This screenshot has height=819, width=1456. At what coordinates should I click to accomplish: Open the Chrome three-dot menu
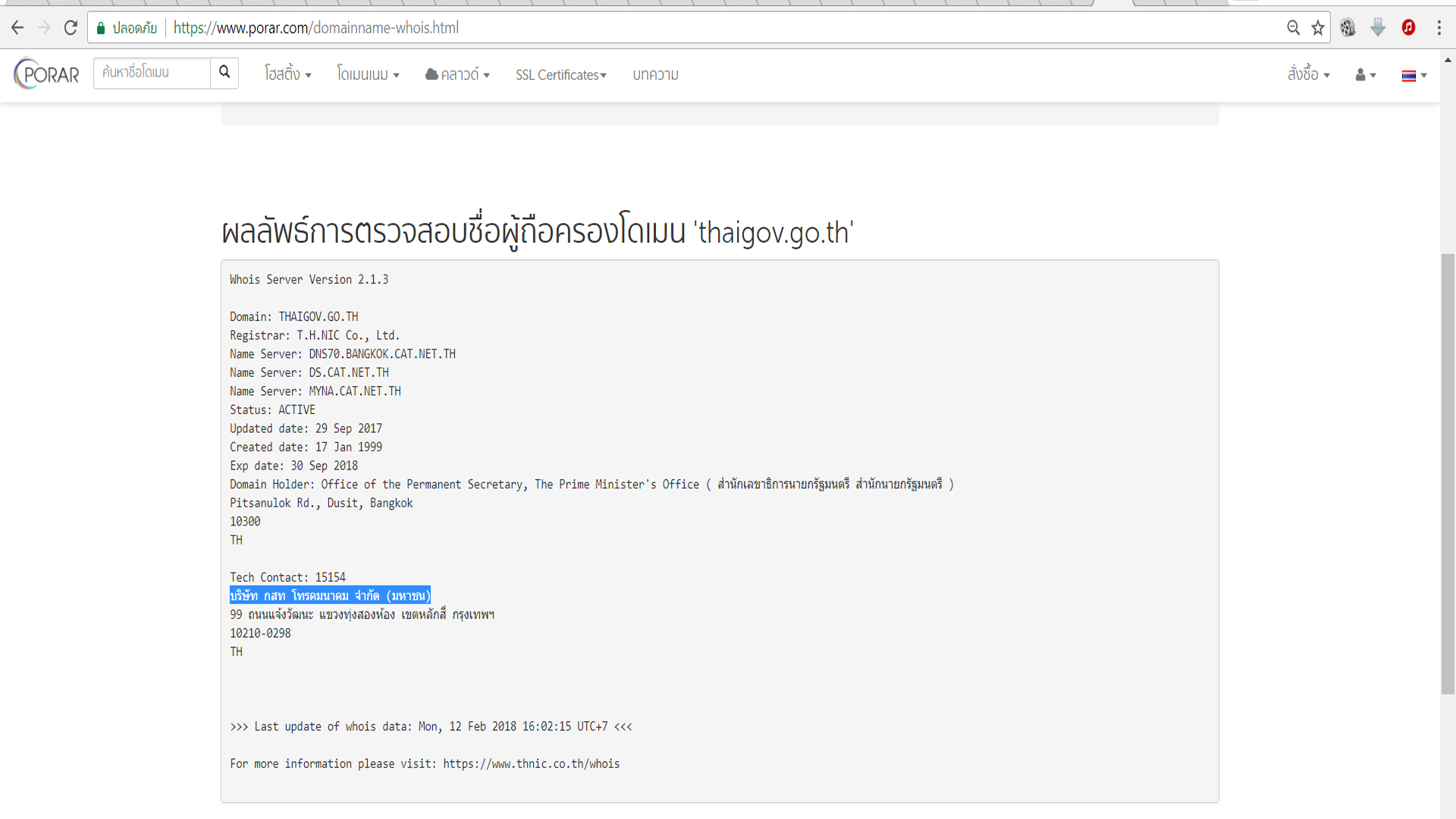1439,28
